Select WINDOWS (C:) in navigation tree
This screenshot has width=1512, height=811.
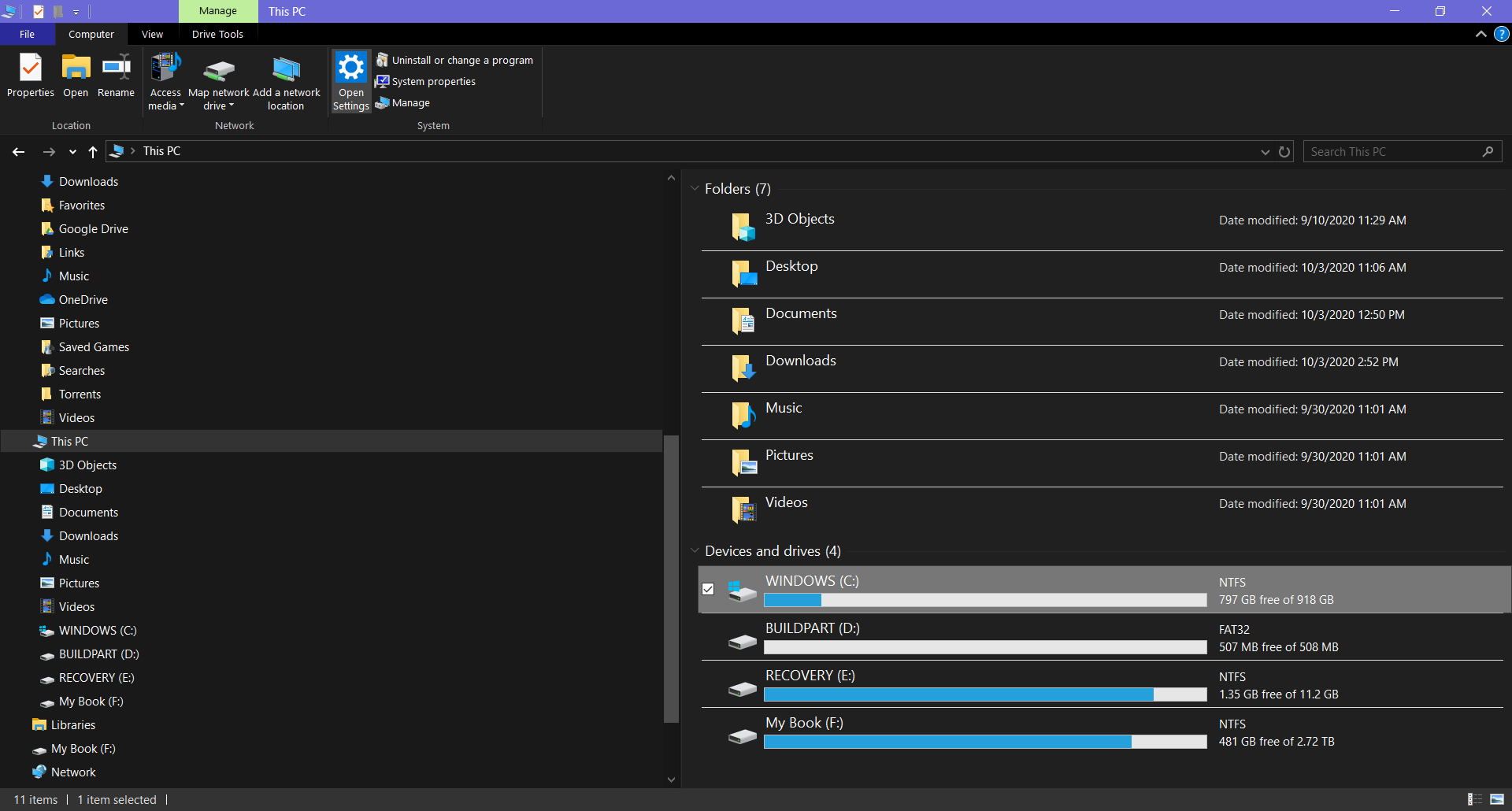pos(98,631)
